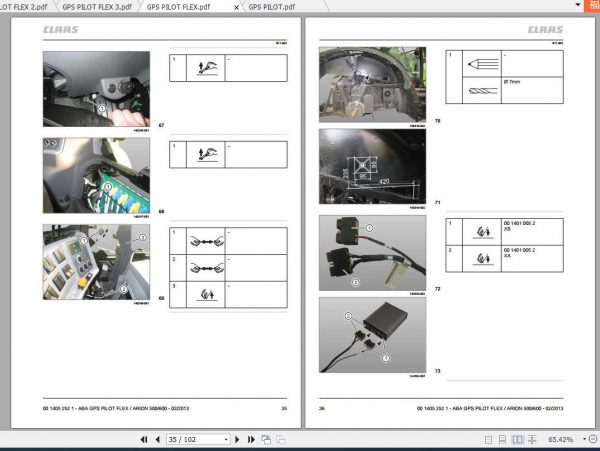Image resolution: width=600 pixels, height=451 pixels.
Task: Click the Ø 7mm drill size text
Action: pyautogui.click(x=512, y=82)
